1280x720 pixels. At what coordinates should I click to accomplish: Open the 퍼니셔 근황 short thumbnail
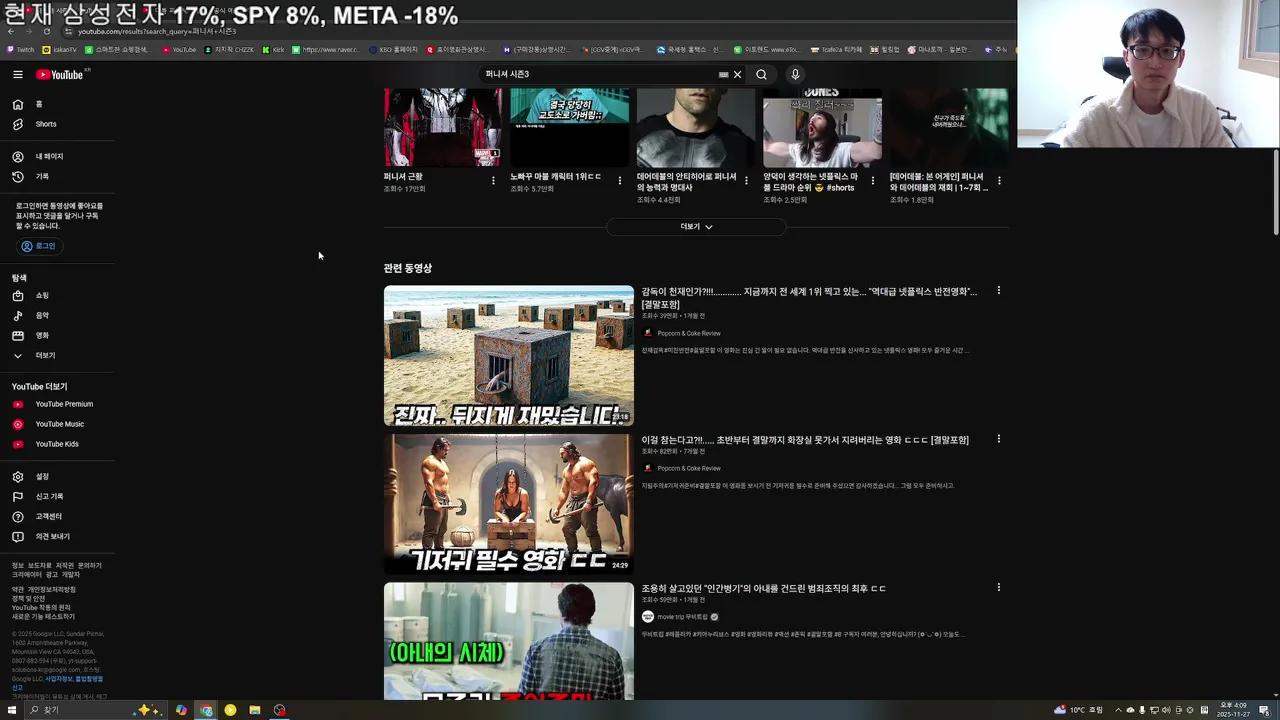click(x=443, y=127)
